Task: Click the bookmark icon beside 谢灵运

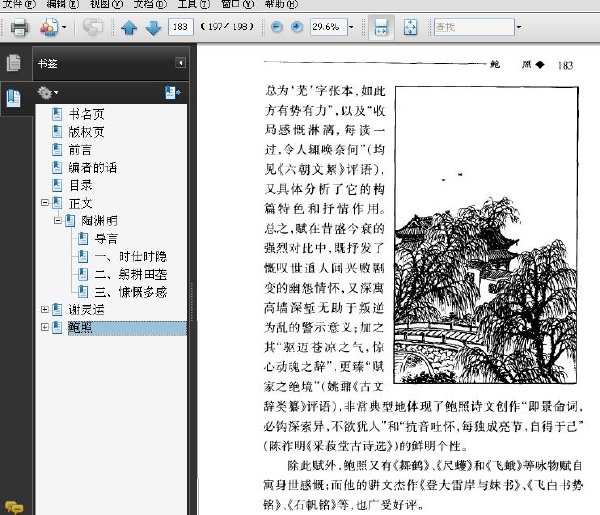Action: [57, 310]
